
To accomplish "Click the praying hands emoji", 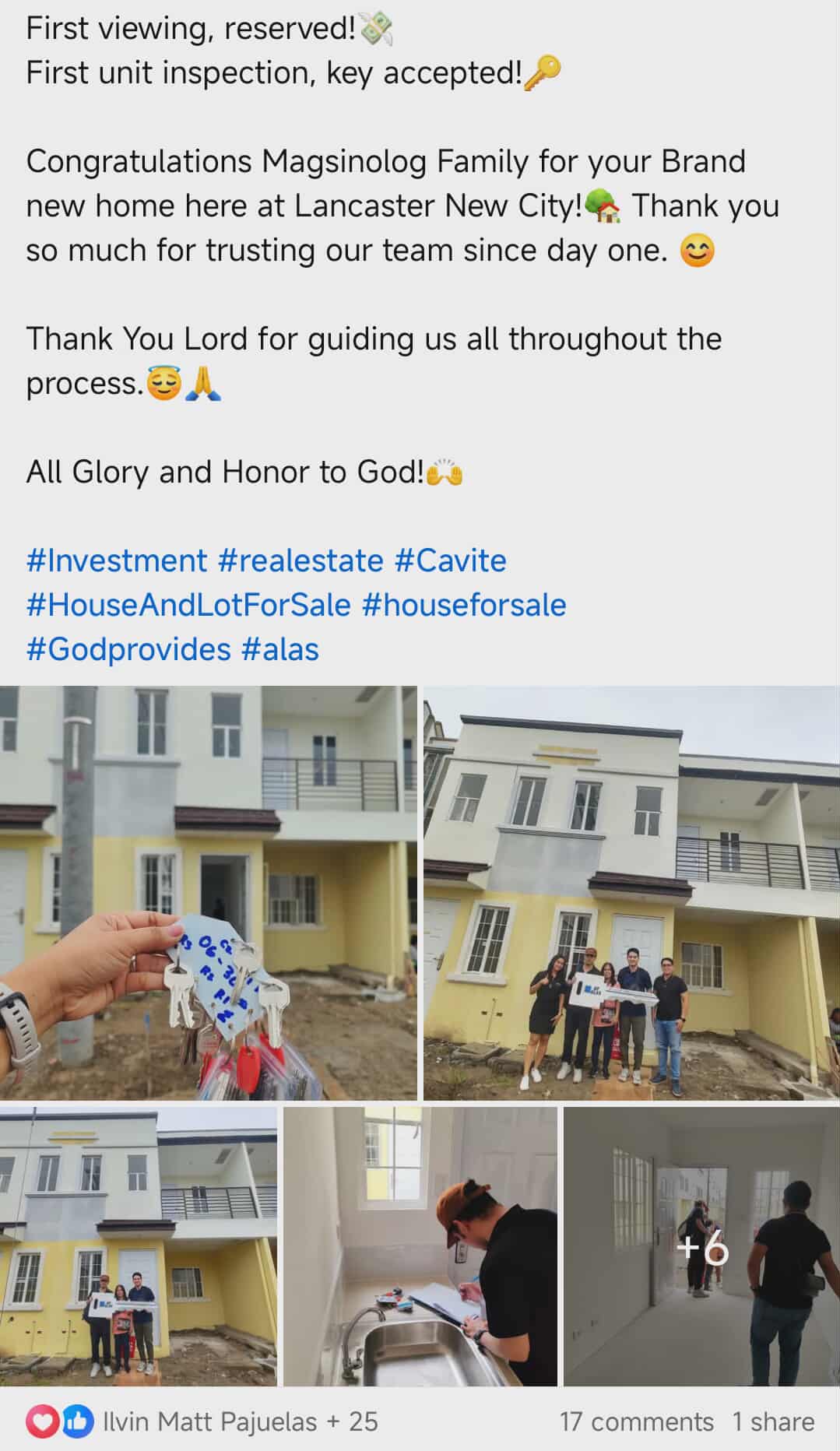I will pyautogui.click(x=203, y=384).
